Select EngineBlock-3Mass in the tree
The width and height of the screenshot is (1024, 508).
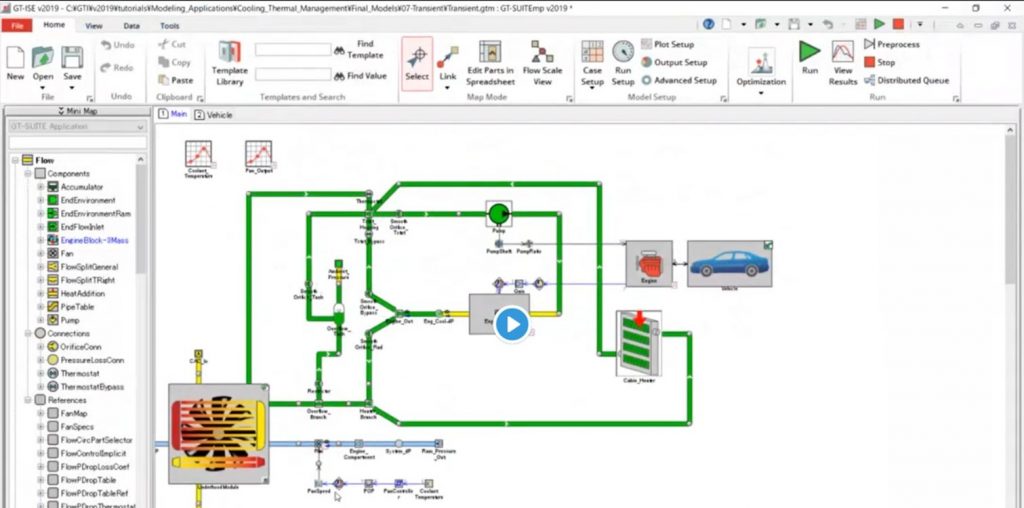click(94, 240)
